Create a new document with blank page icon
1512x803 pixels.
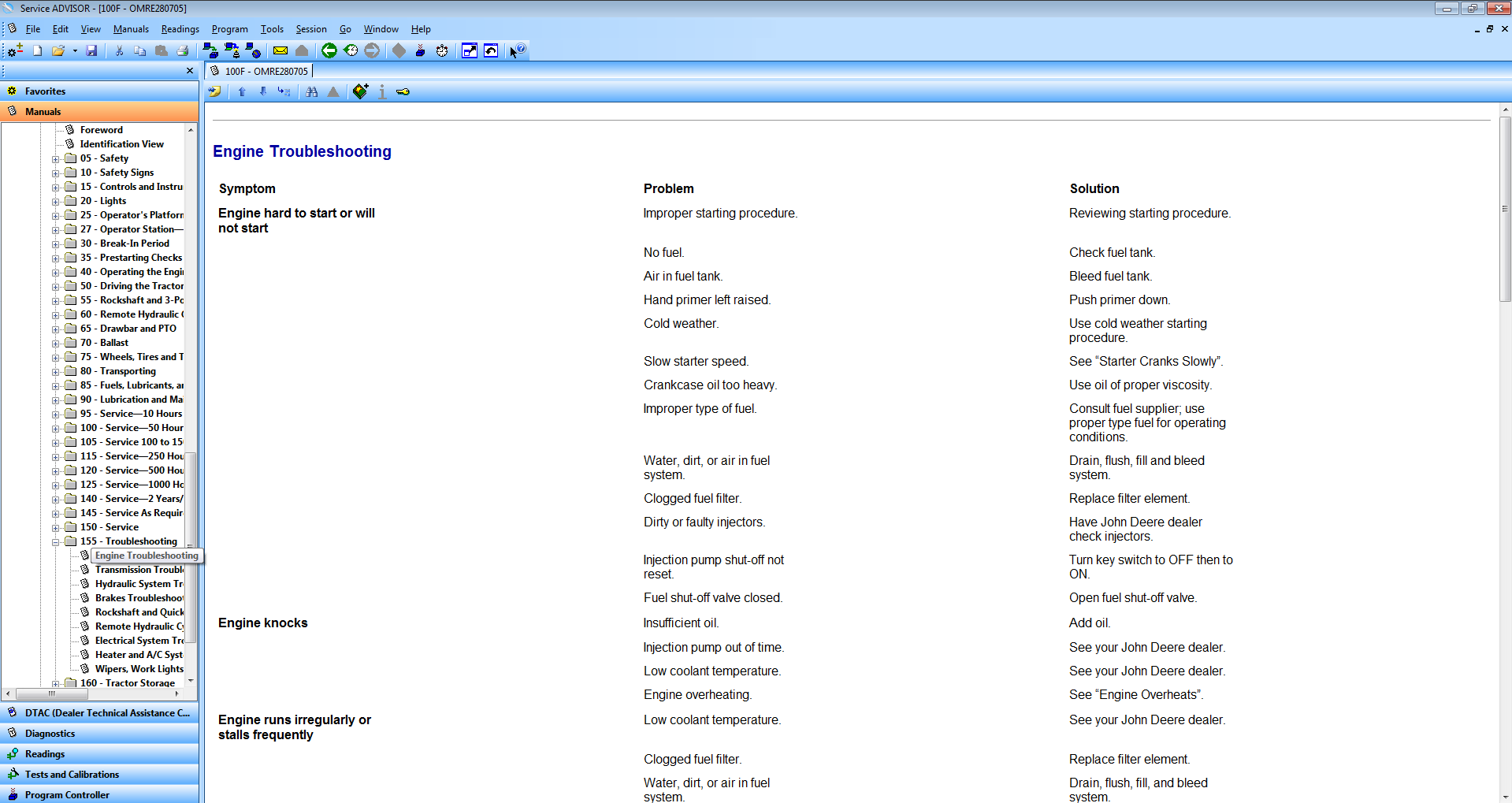click(37, 50)
